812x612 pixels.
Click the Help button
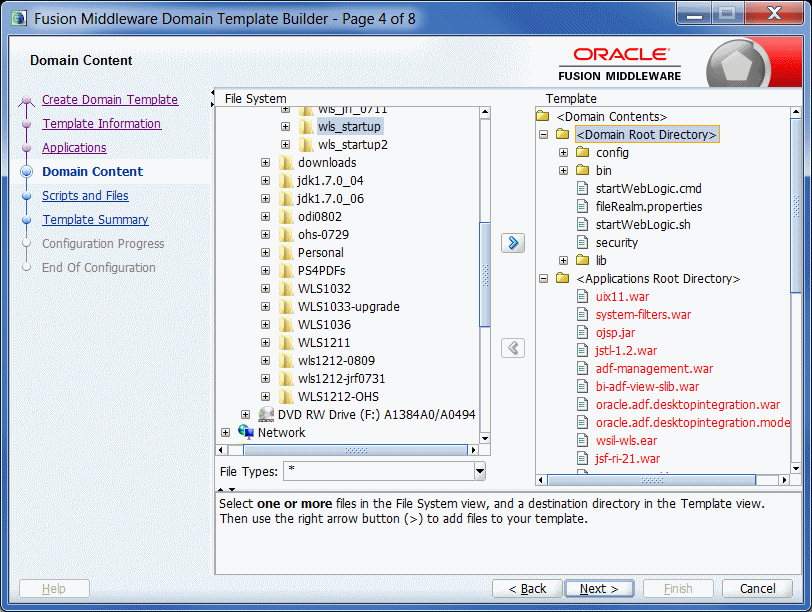[x=54, y=589]
